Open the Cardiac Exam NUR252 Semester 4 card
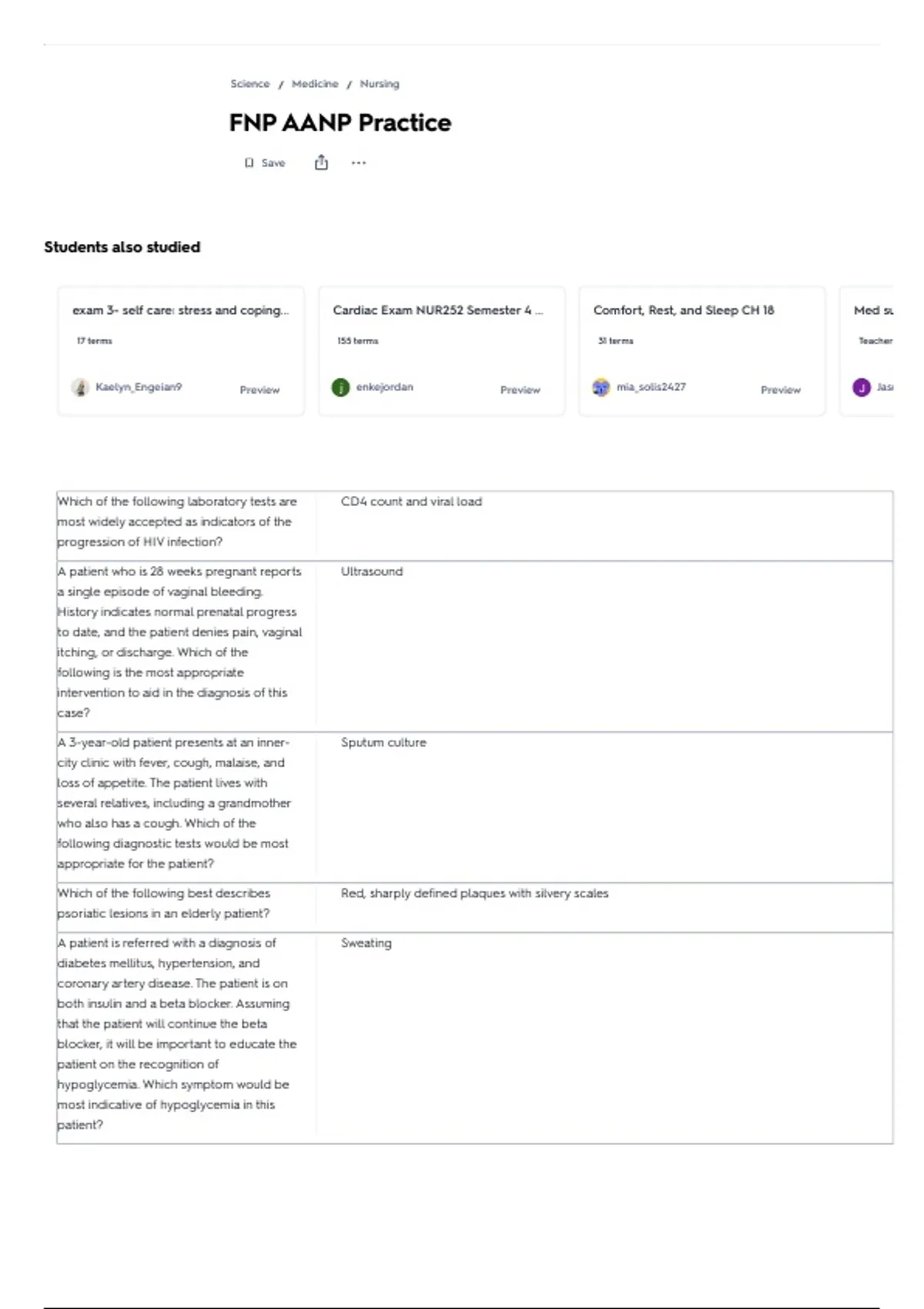Image resolution: width=924 pixels, height=1309 pixels. (x=442, y=351)
